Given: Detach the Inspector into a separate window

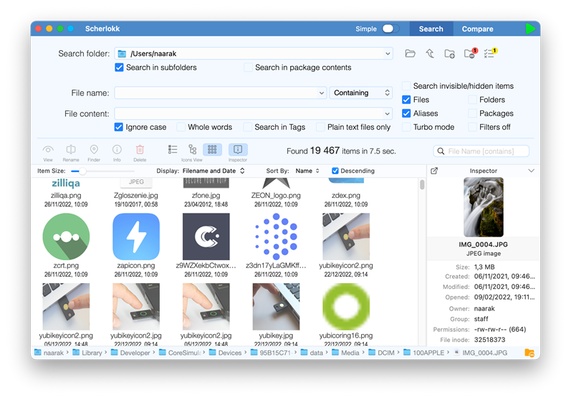Looking at the screenshot, I should (434, 171).
